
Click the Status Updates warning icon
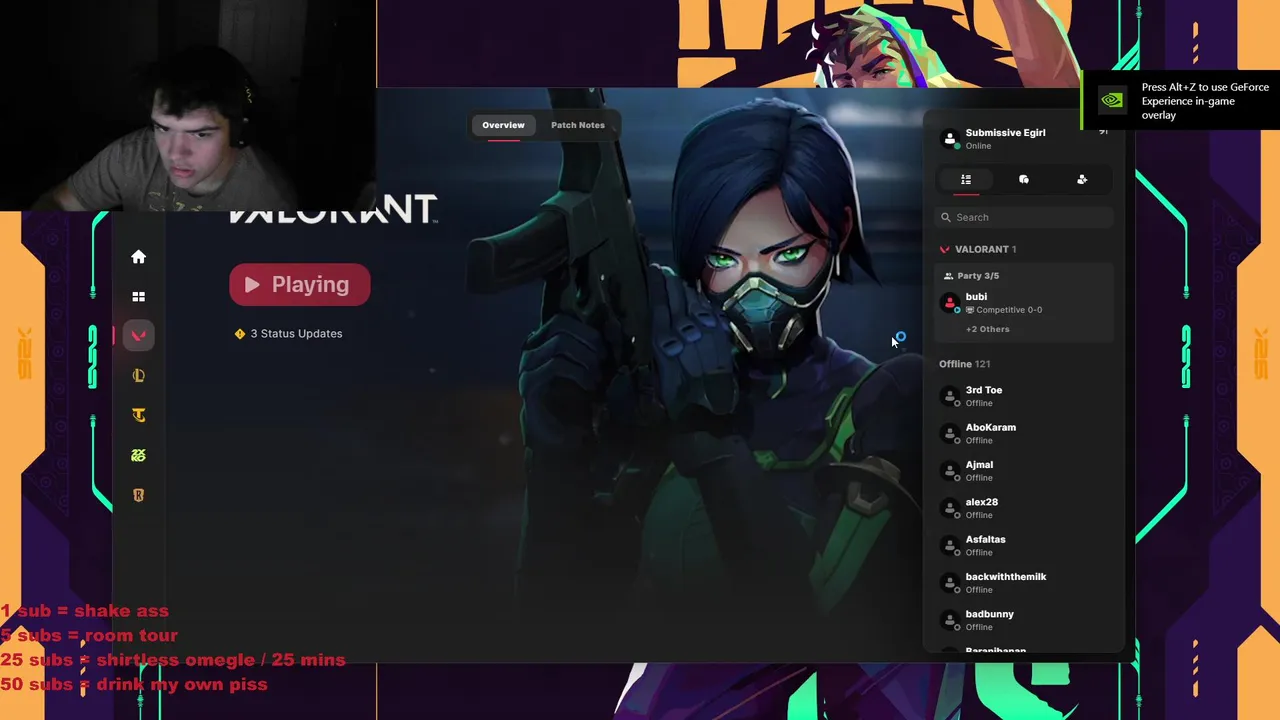coord(240,334)
